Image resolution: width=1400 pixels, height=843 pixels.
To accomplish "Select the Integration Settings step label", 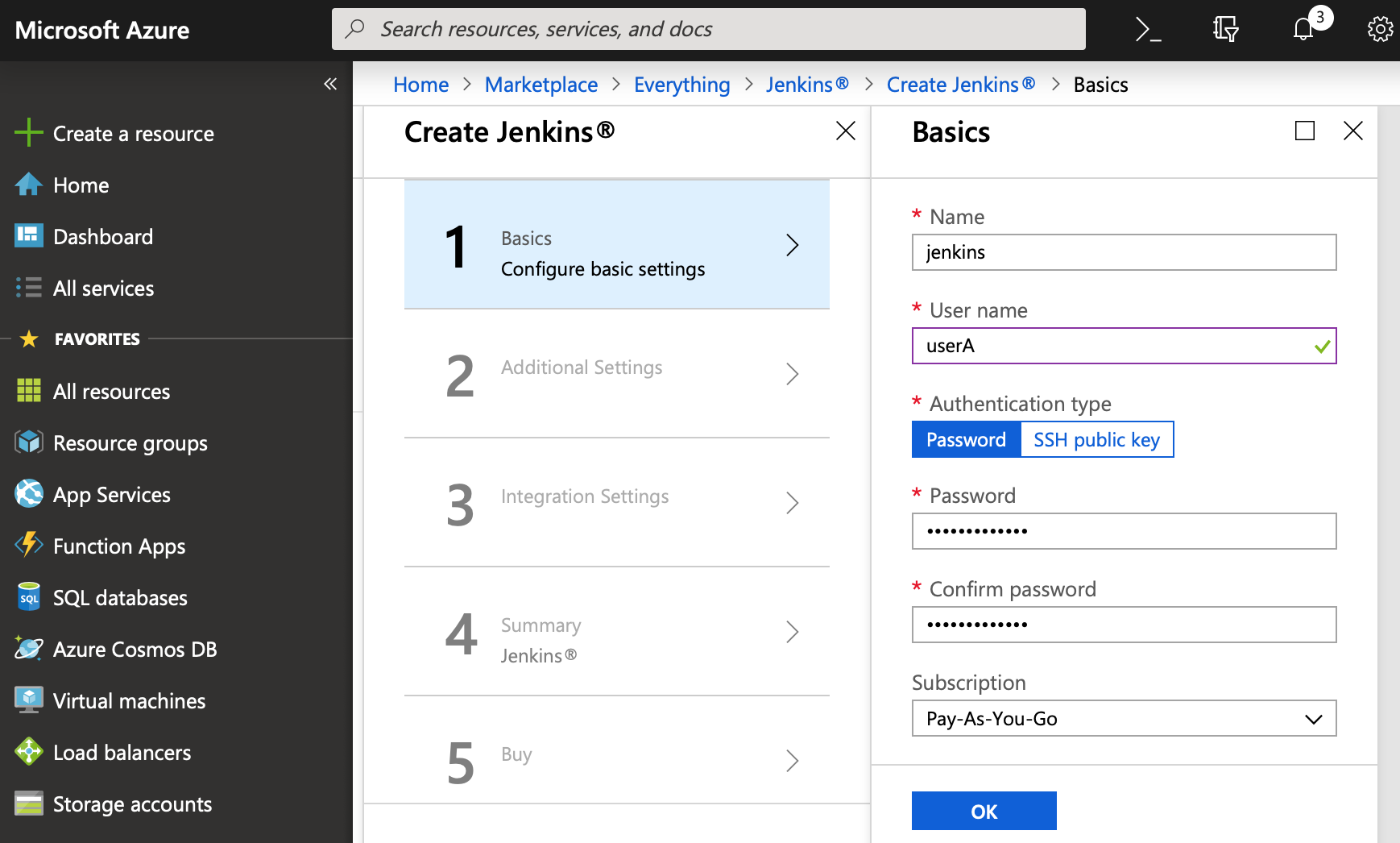I will coord(585,496).
